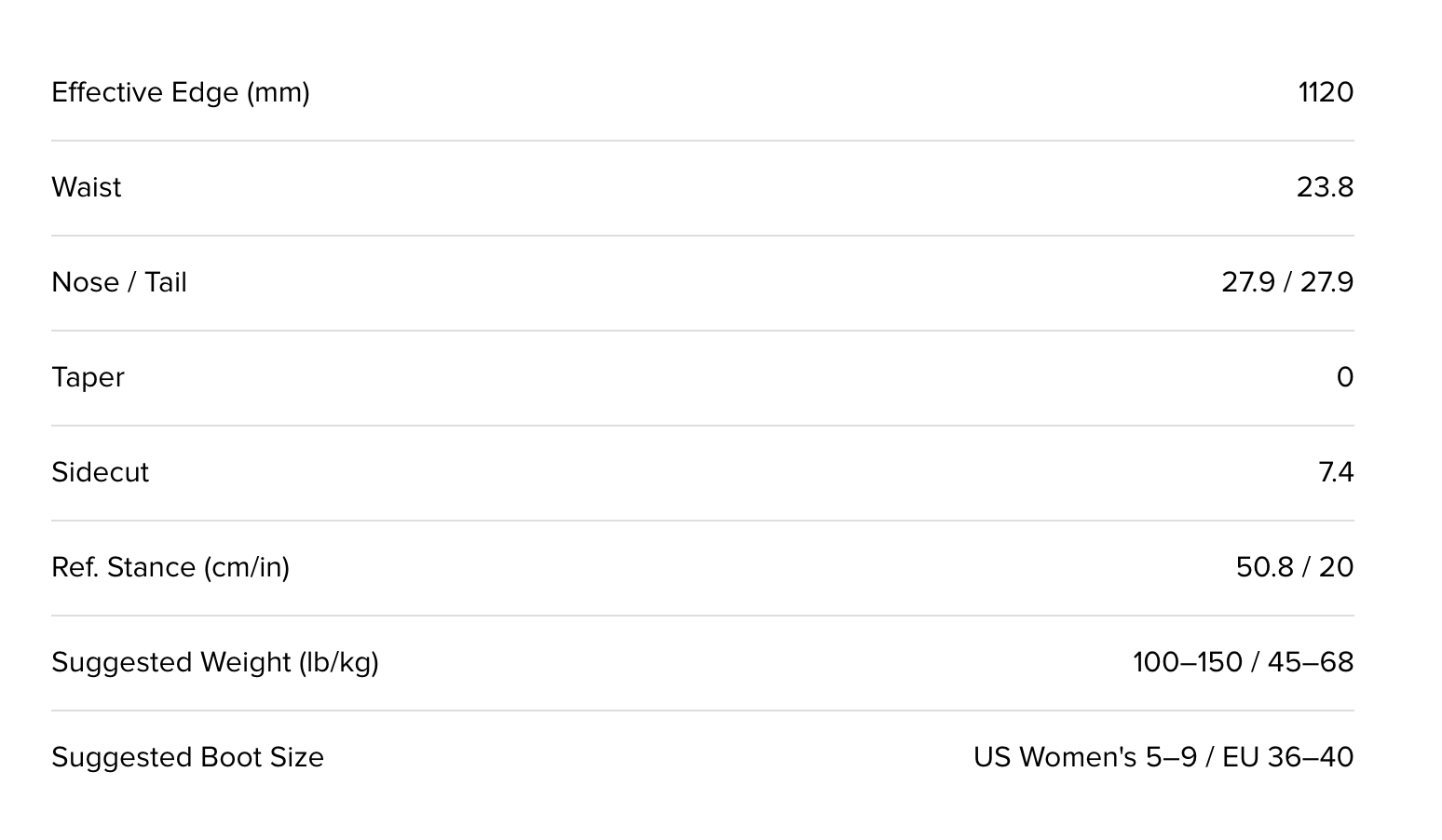
Task: Select the 23.8 waist value
Action: tap(1324, 187)
